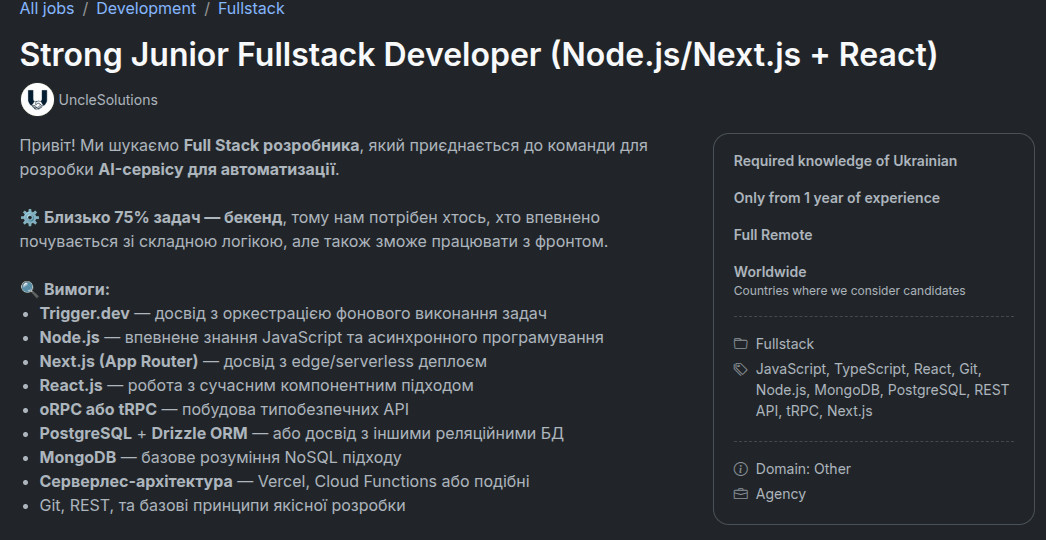Click the gear emoji before 'Близько 75% задач'
Screen dimensions: 1046x540
point(29,218)
